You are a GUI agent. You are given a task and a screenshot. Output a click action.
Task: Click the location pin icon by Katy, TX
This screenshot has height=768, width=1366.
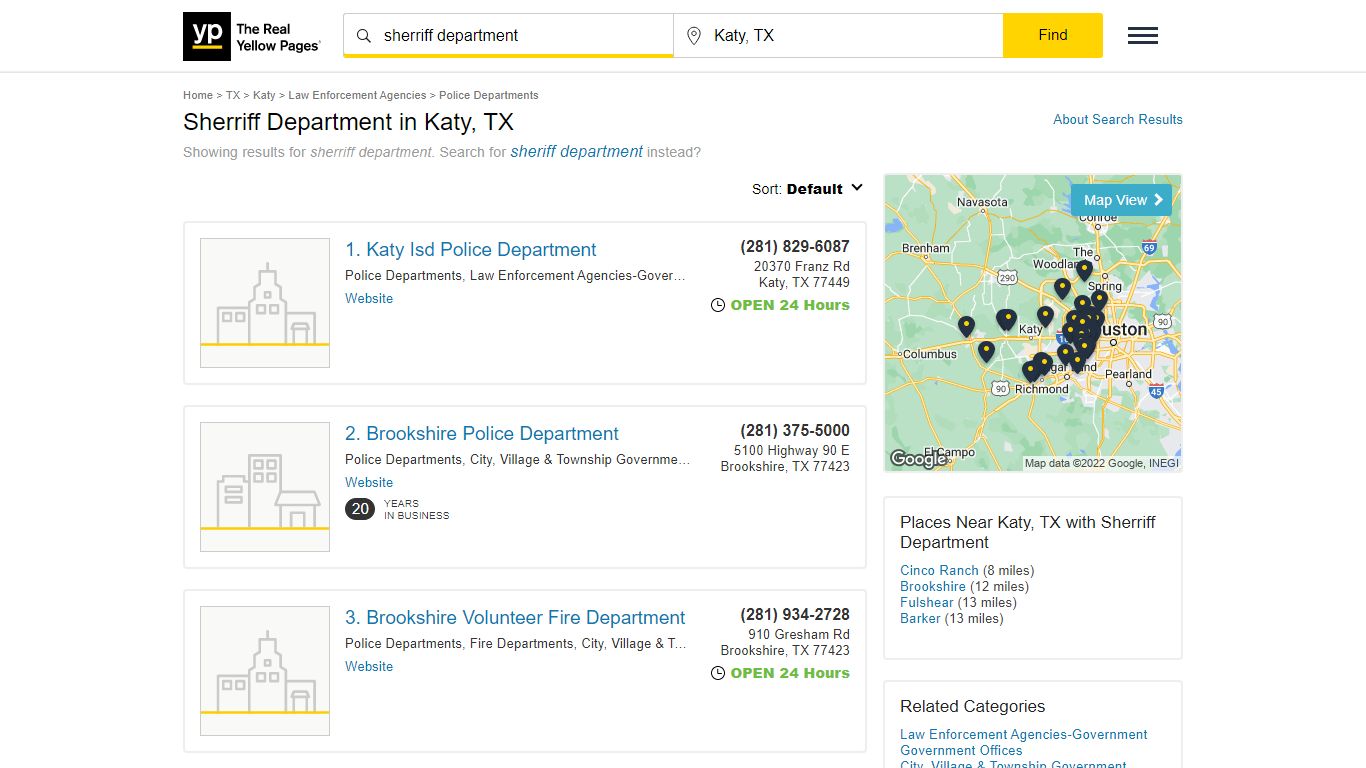click(694, 36)
